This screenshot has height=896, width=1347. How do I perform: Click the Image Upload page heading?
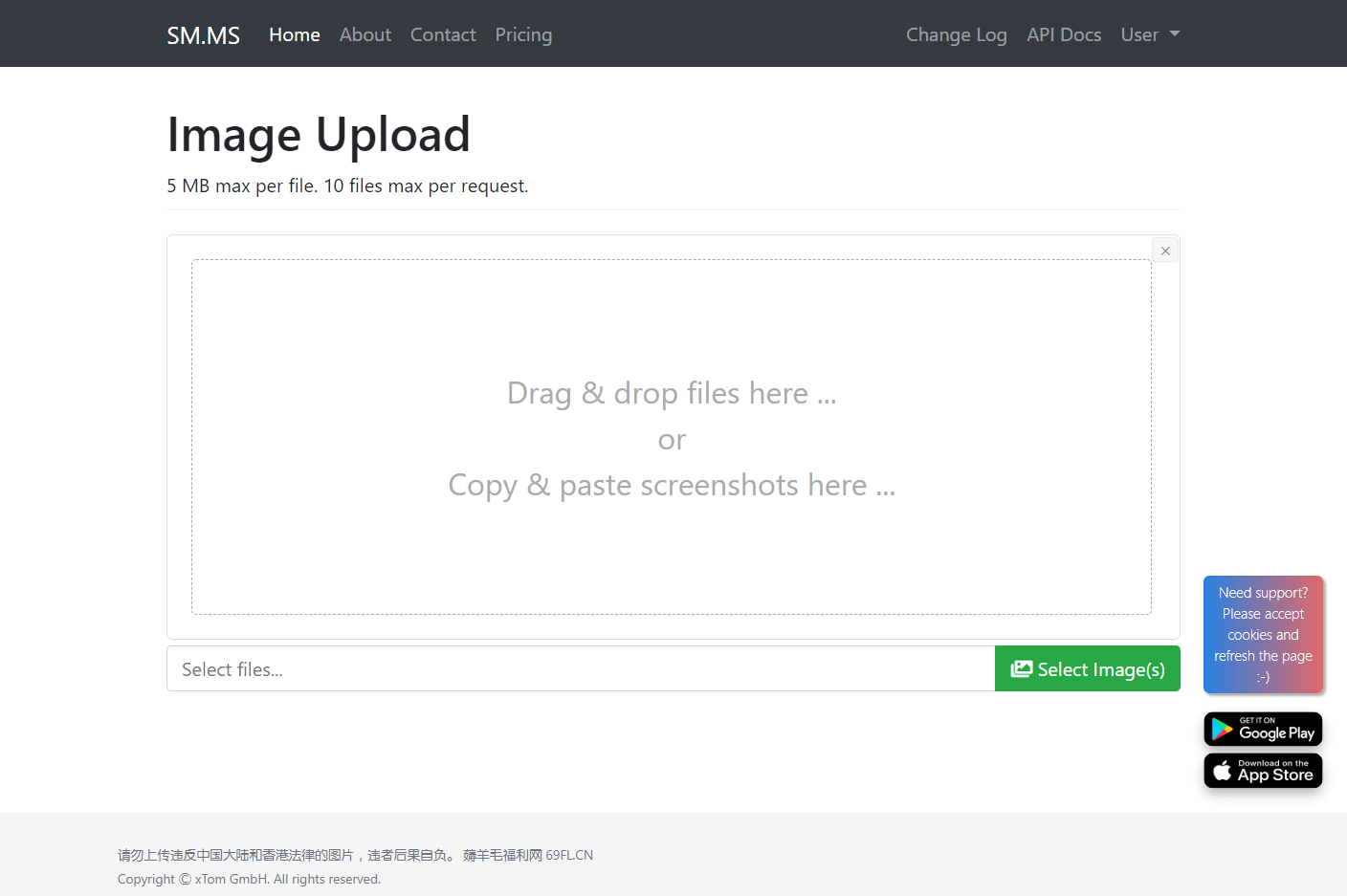tap(319, 135)
